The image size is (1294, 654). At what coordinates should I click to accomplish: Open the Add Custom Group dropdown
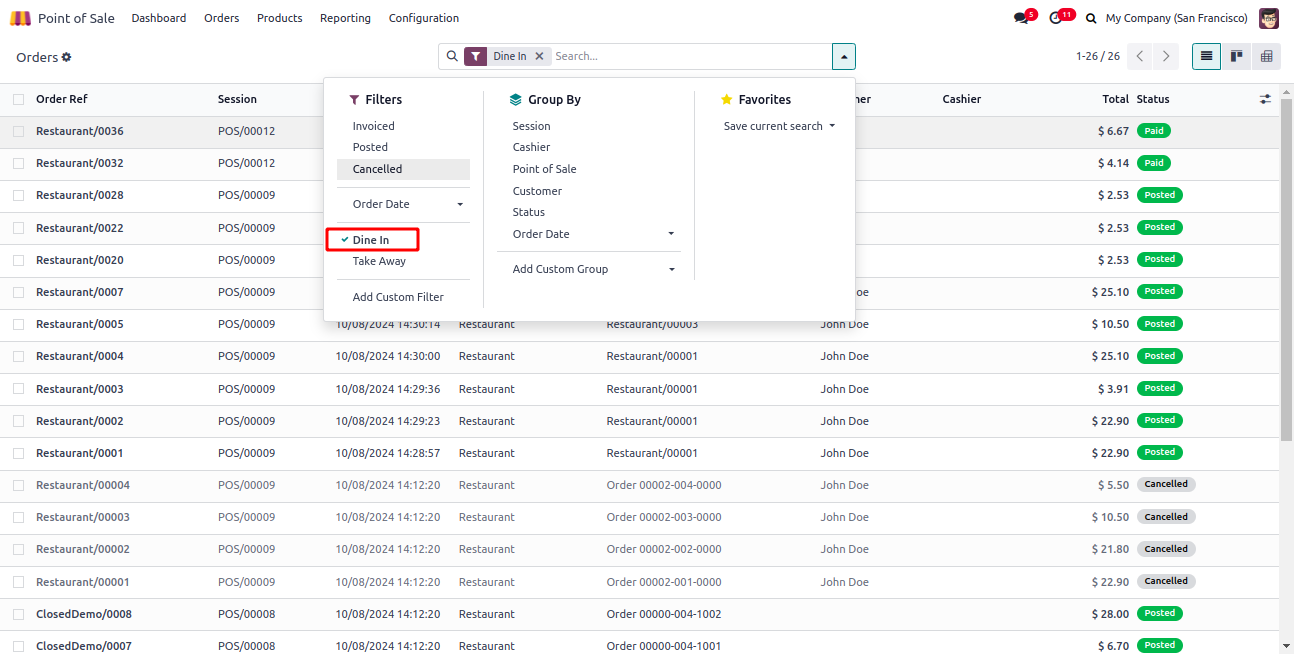tap(589, 269)
